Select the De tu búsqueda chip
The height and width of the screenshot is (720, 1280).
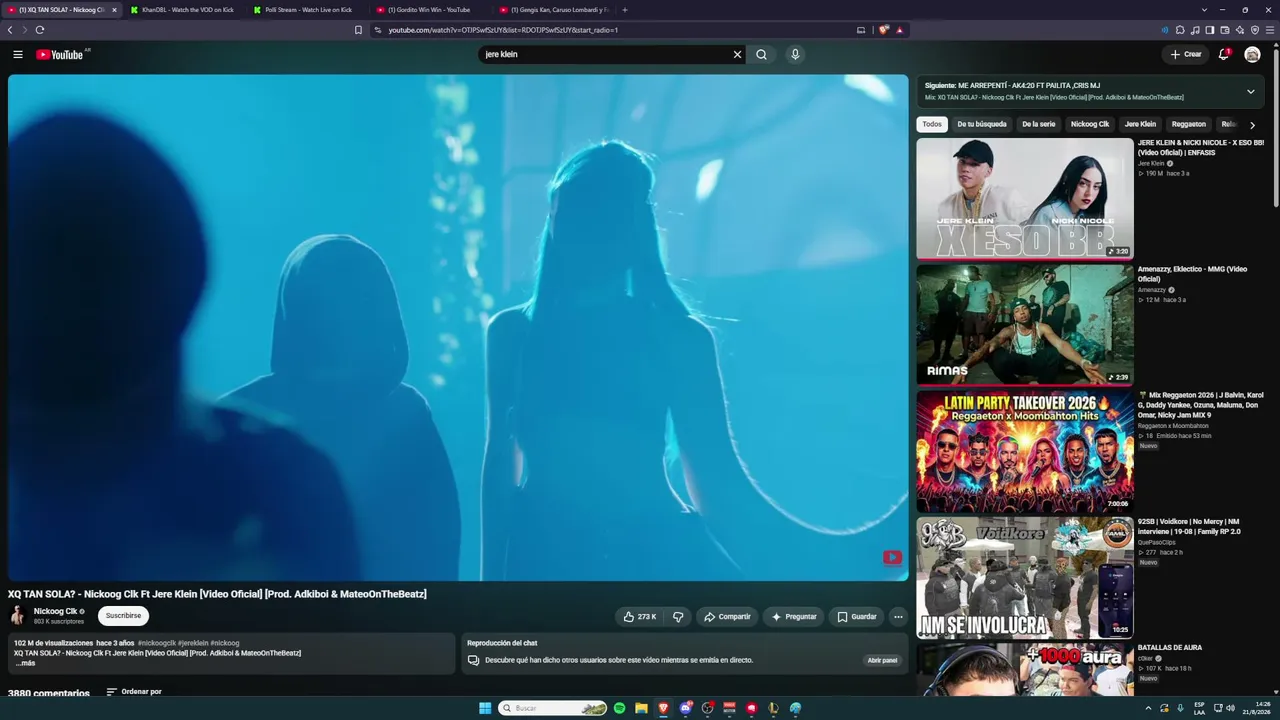tap(982, 124)
